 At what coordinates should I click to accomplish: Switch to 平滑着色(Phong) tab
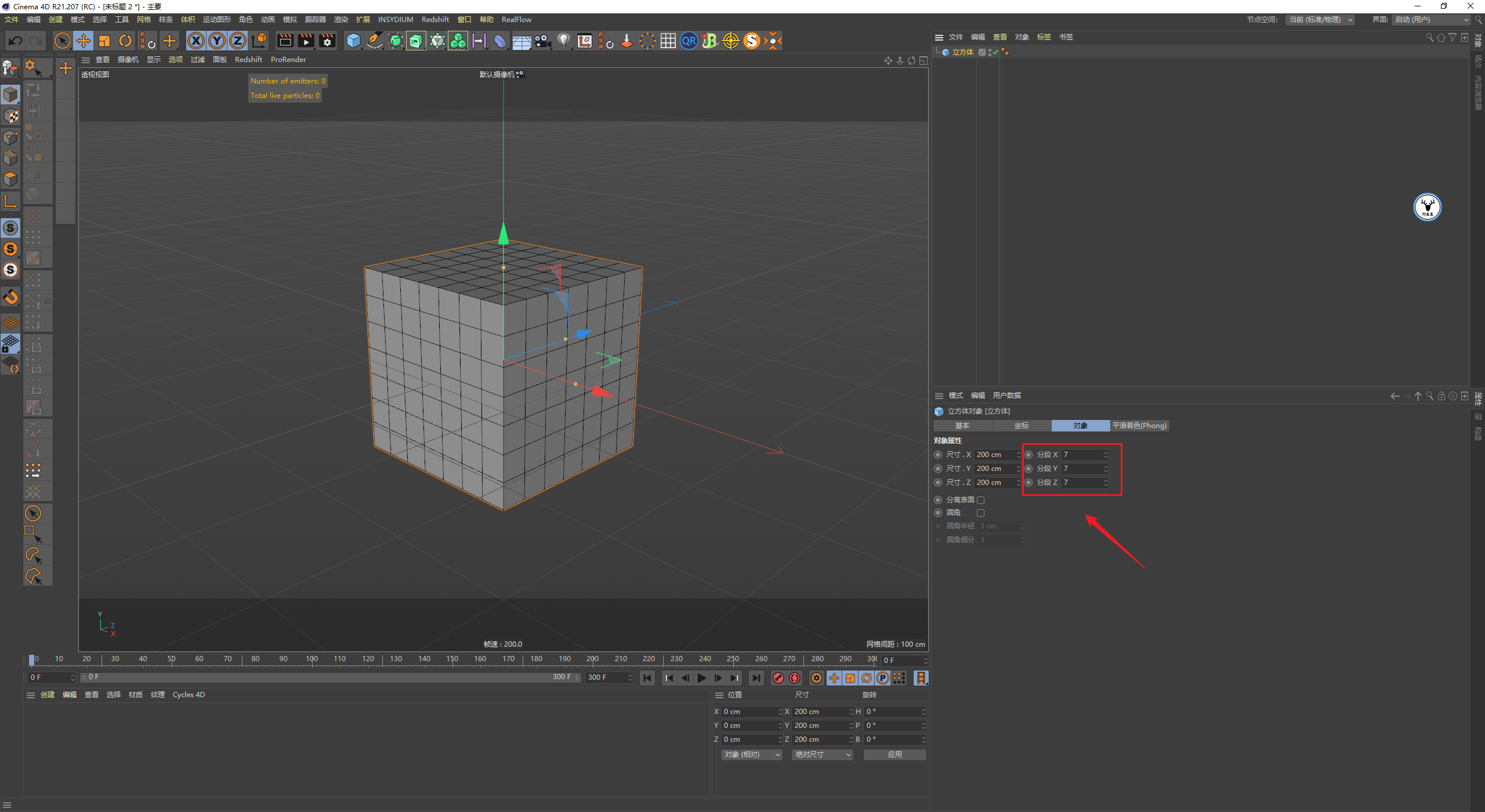1139,426
